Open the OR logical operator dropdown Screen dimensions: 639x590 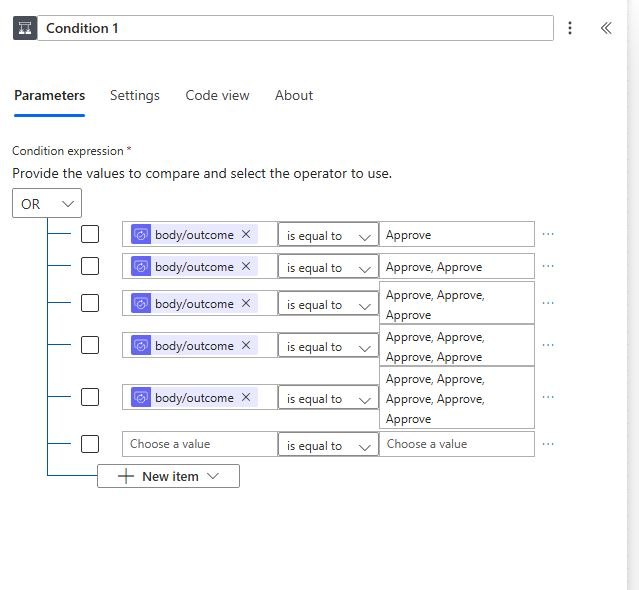[47, 203]
